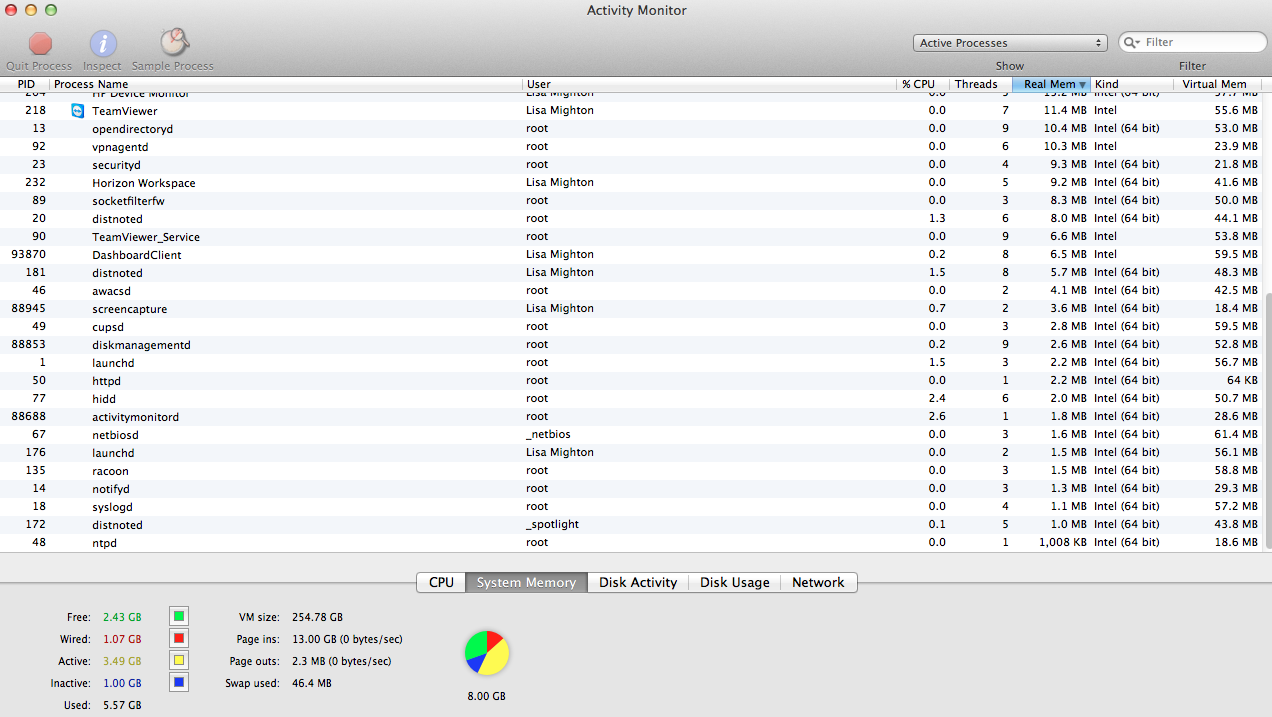Select the vpnagentd process row
Screen dimensions: 1272x717
[x=631, y=147]
